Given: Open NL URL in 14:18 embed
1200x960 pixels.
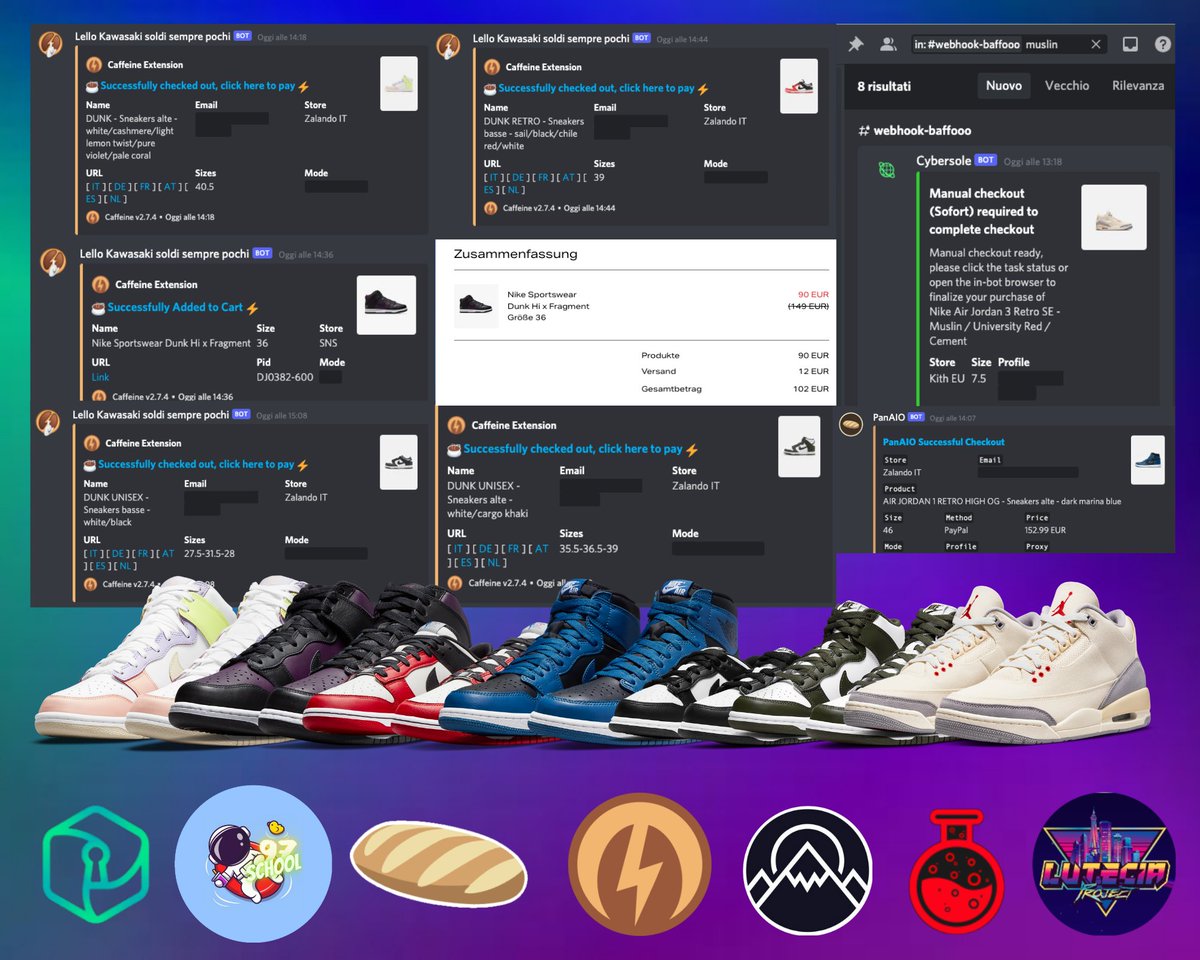Looking at the screenshot, I should coord(116,200).
